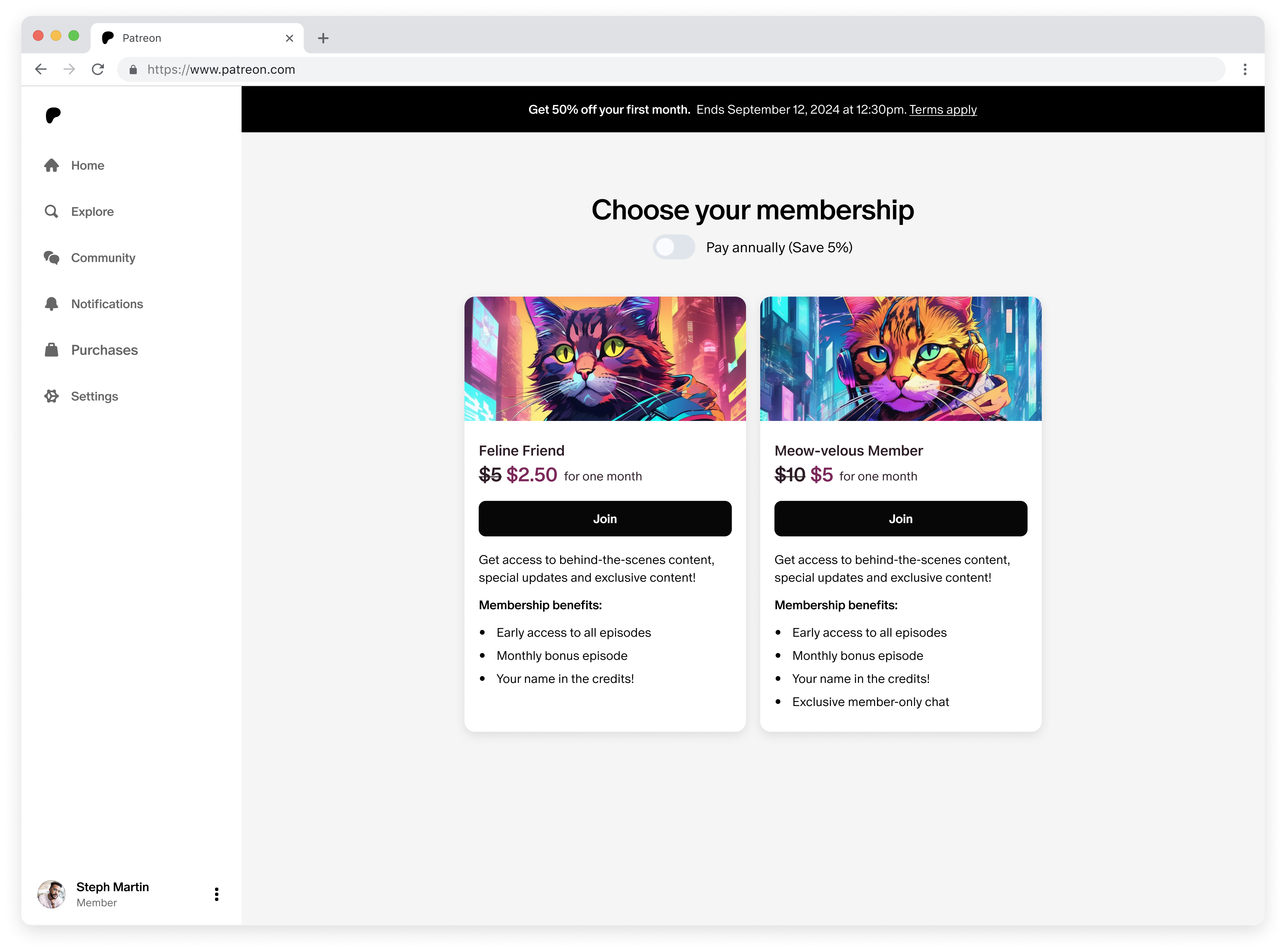Image resolution: width=1286 pixels, height=952 pixels.
Task: Open Purchases shopping bag icon
Action: pyautogui.click(x=52, y=350)
